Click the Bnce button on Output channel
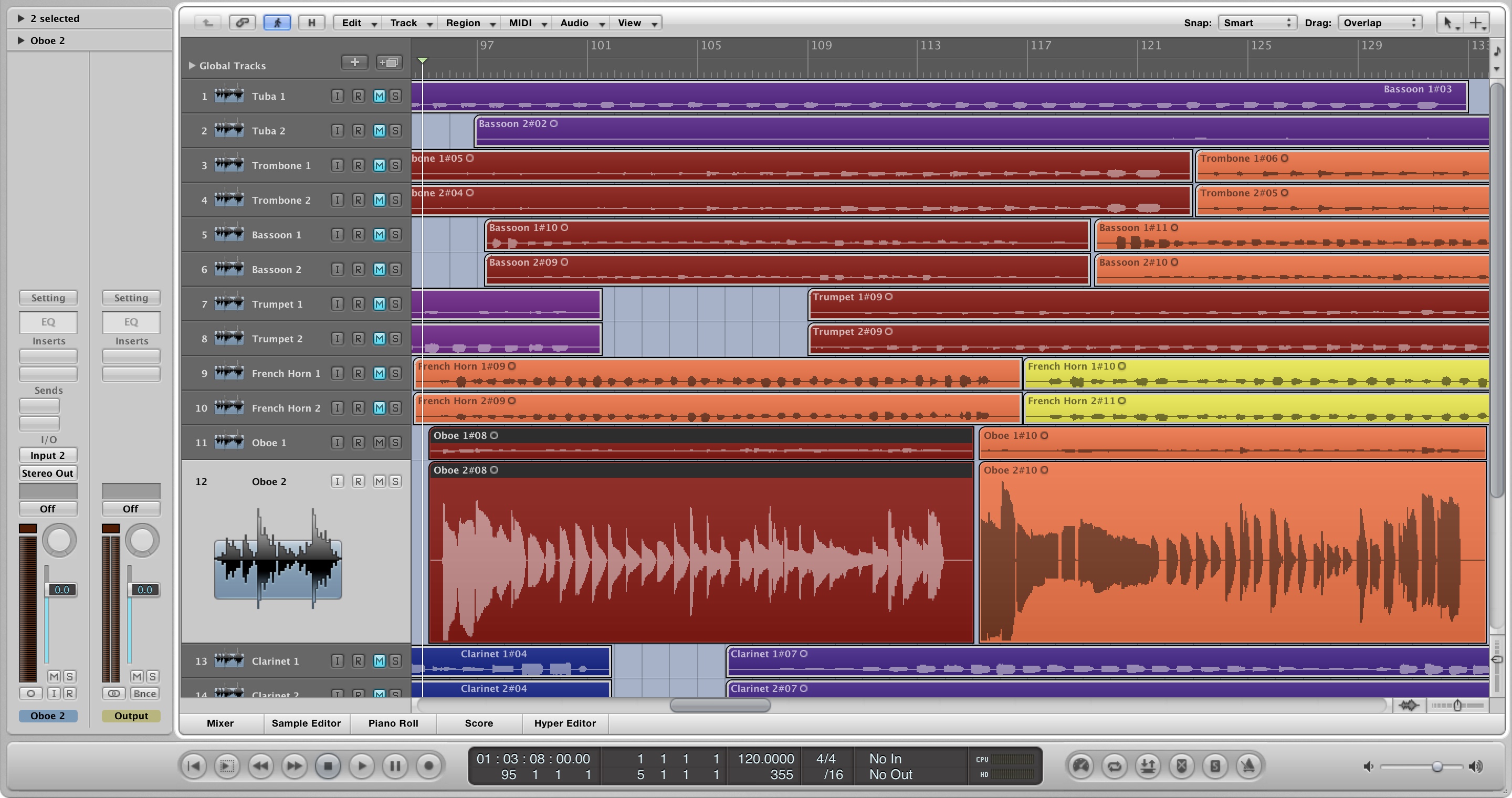 coord(144,694)
